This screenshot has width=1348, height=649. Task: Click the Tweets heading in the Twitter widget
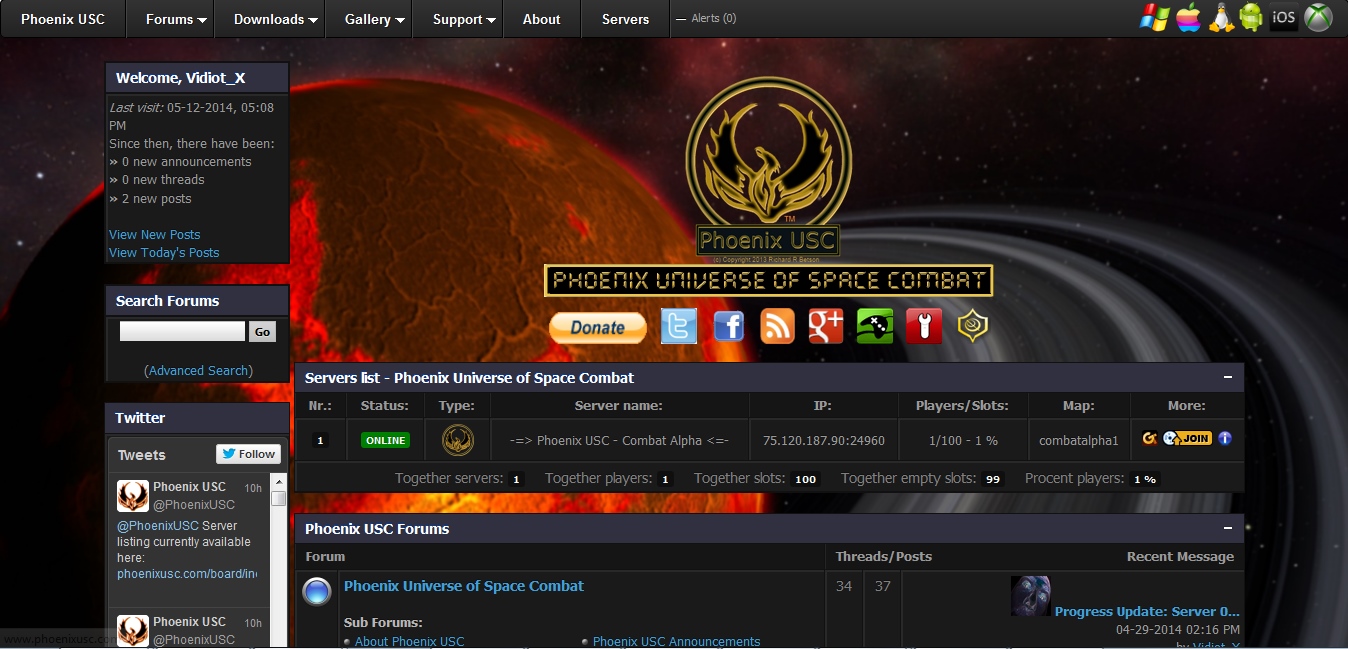(x=142, y=455)
